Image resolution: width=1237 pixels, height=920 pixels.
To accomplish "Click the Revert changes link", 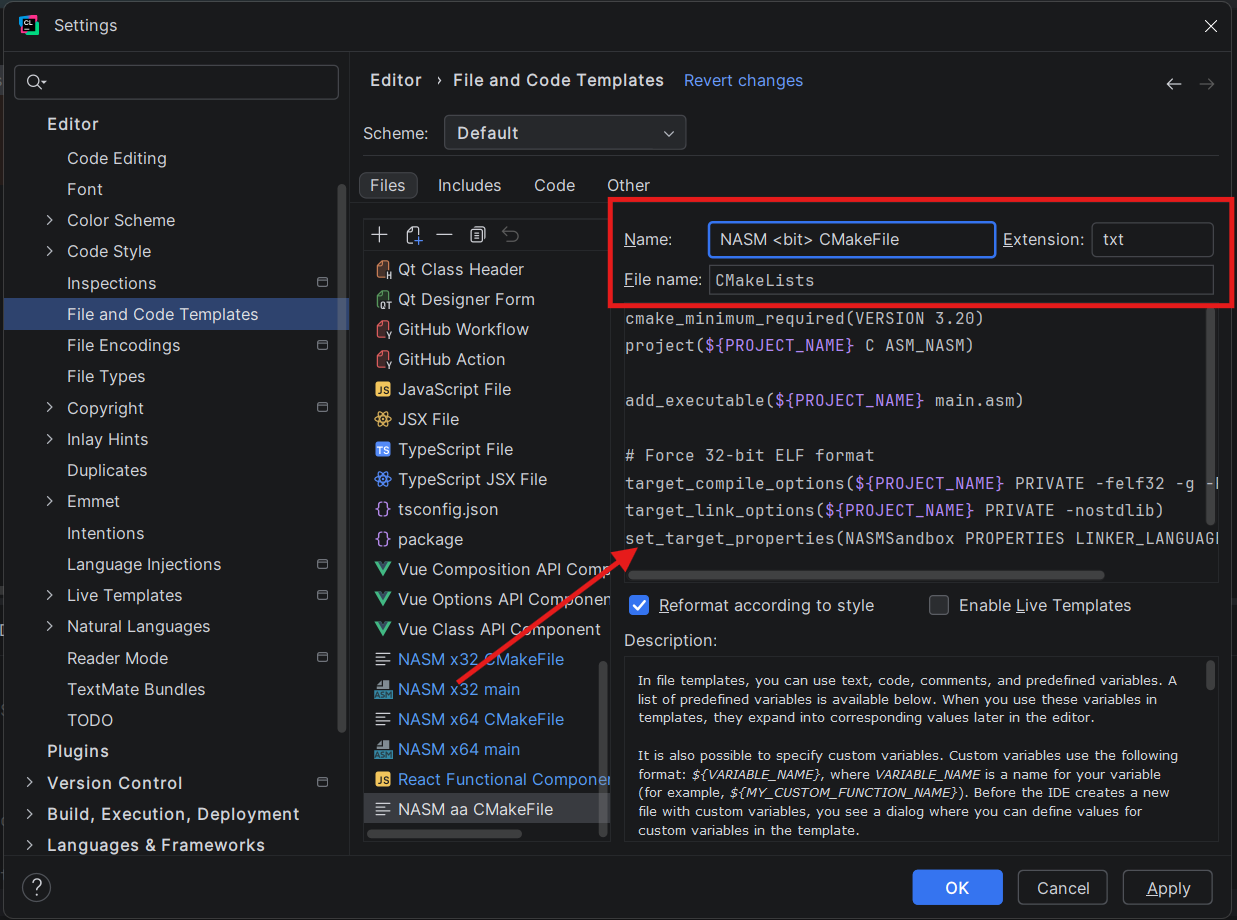I will [743, 80].
